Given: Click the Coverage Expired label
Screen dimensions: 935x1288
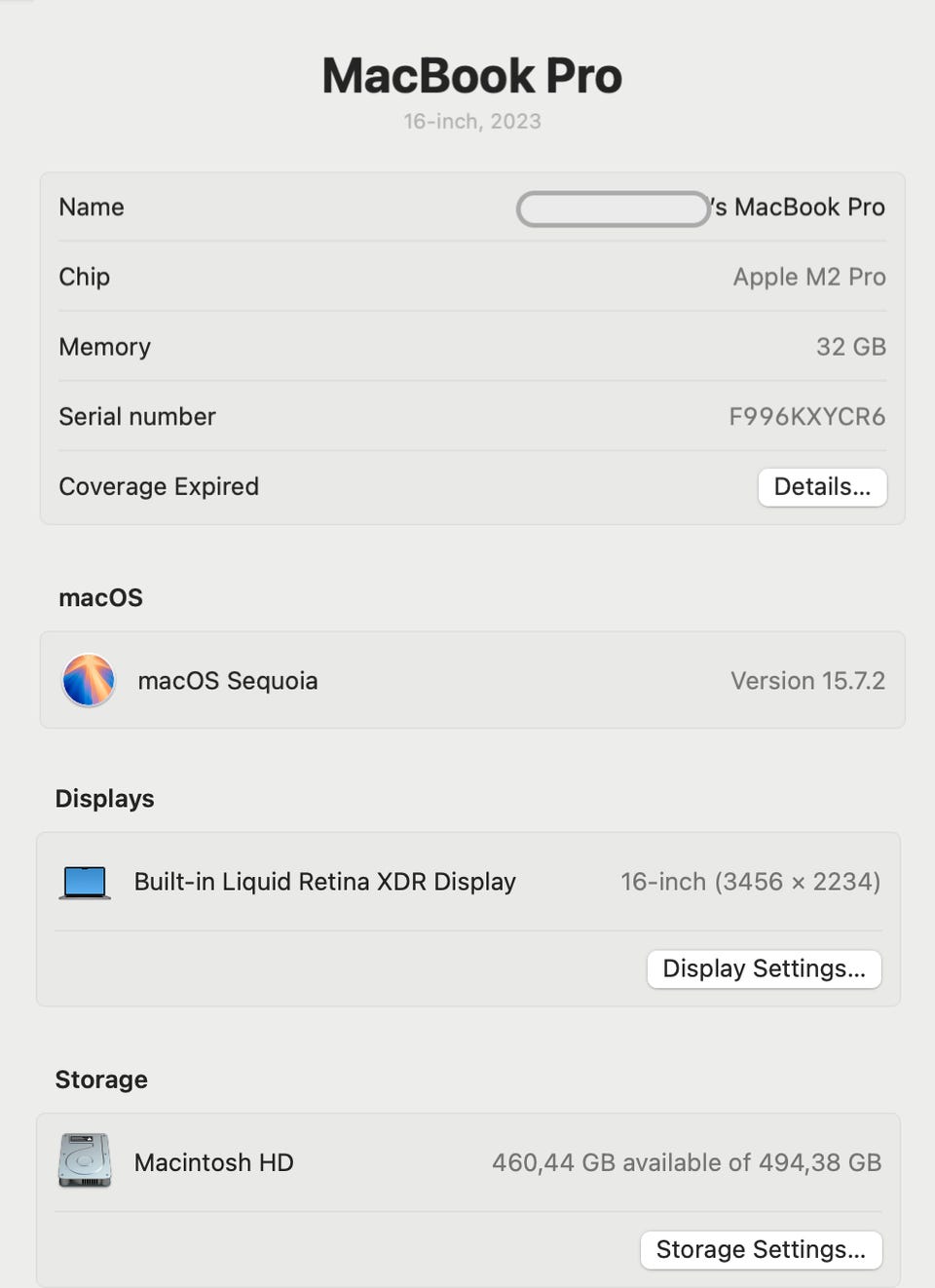Looking at the screenshot, I should tap(159, 486).
